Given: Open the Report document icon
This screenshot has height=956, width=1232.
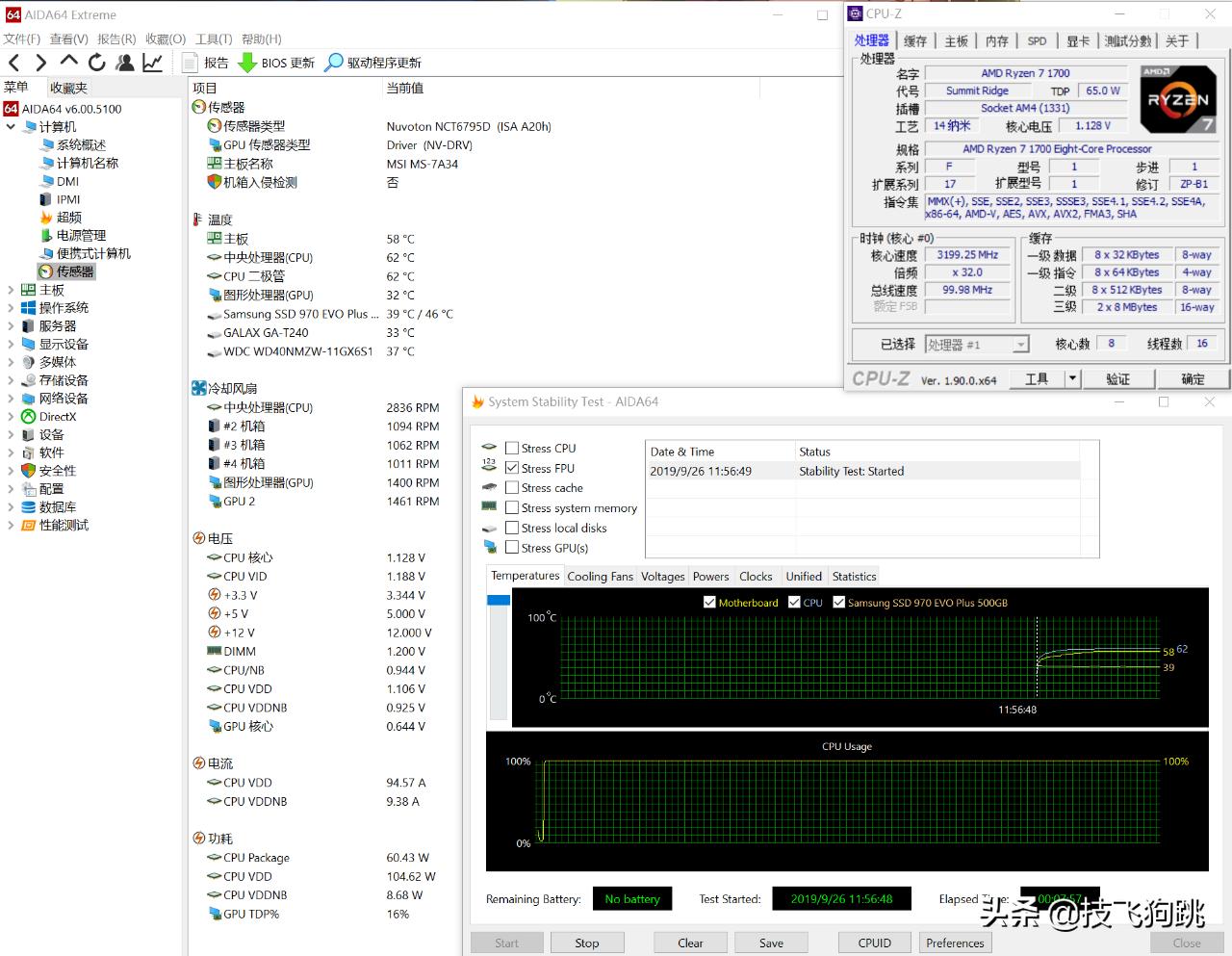Looking at the screenshot, I should coord(190,63).
